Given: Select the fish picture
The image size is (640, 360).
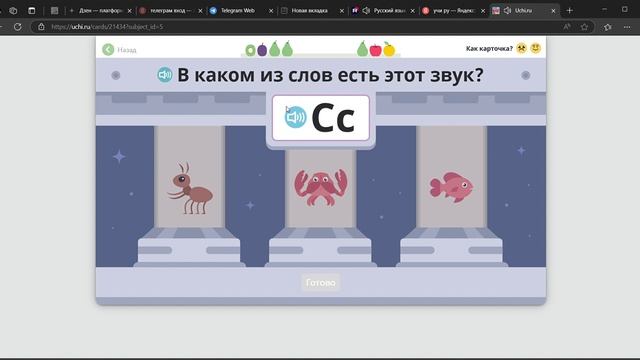Looking at the screenshot, I should pos(451,187).
